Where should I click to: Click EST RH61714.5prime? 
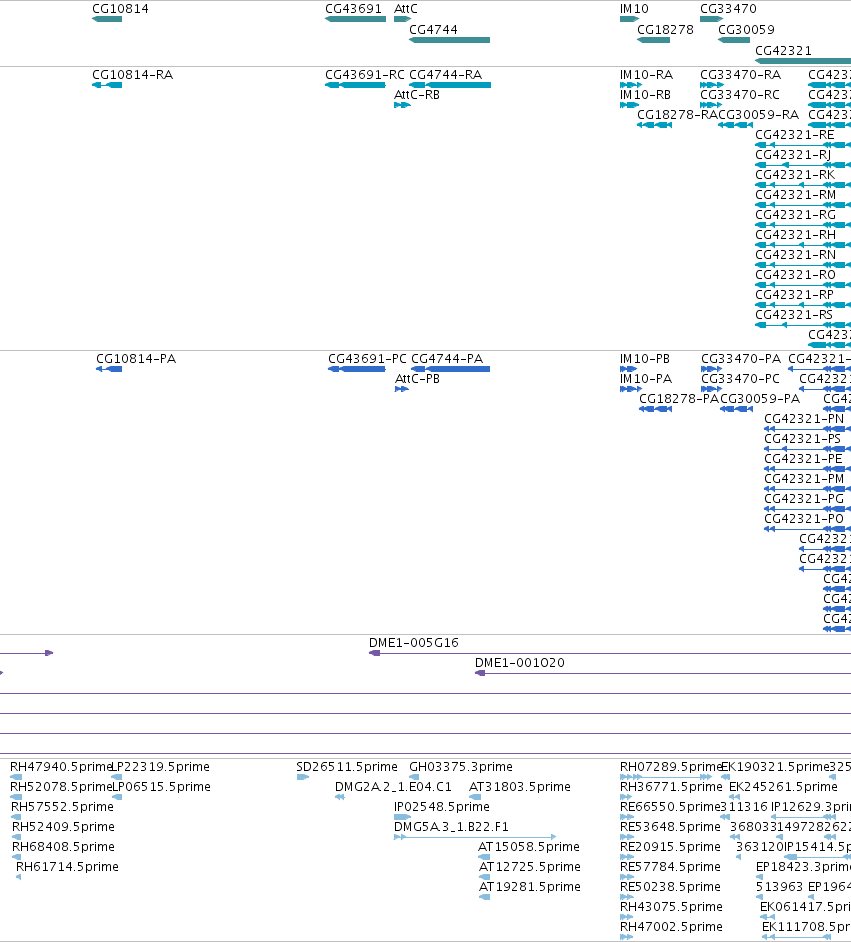click(x=67, y=867)
